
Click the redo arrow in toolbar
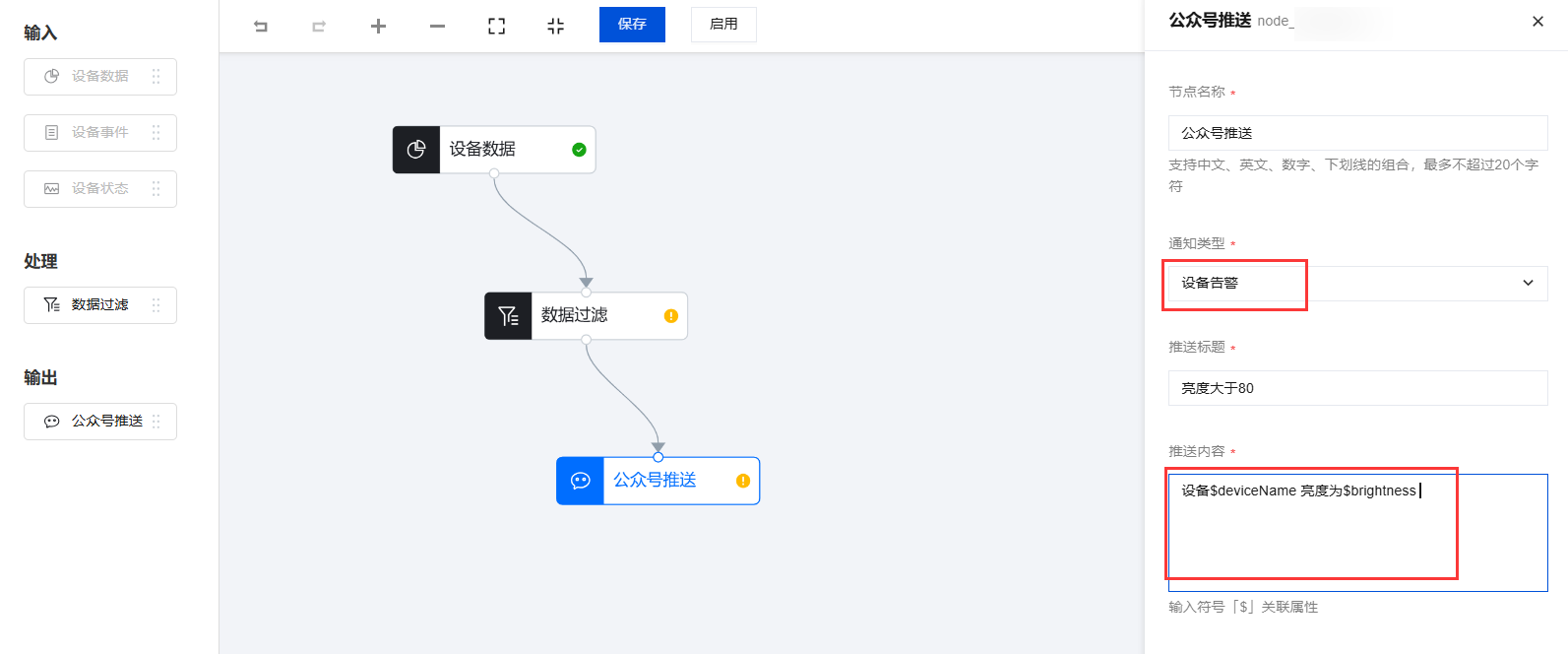(319, 27)
